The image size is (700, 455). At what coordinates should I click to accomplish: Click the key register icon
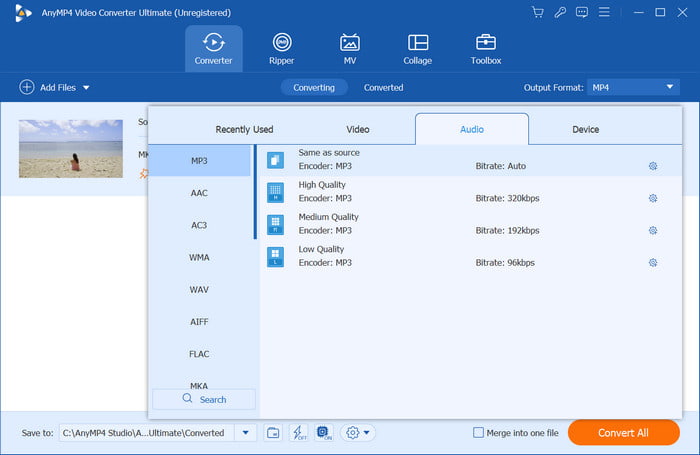pos(560,12)
